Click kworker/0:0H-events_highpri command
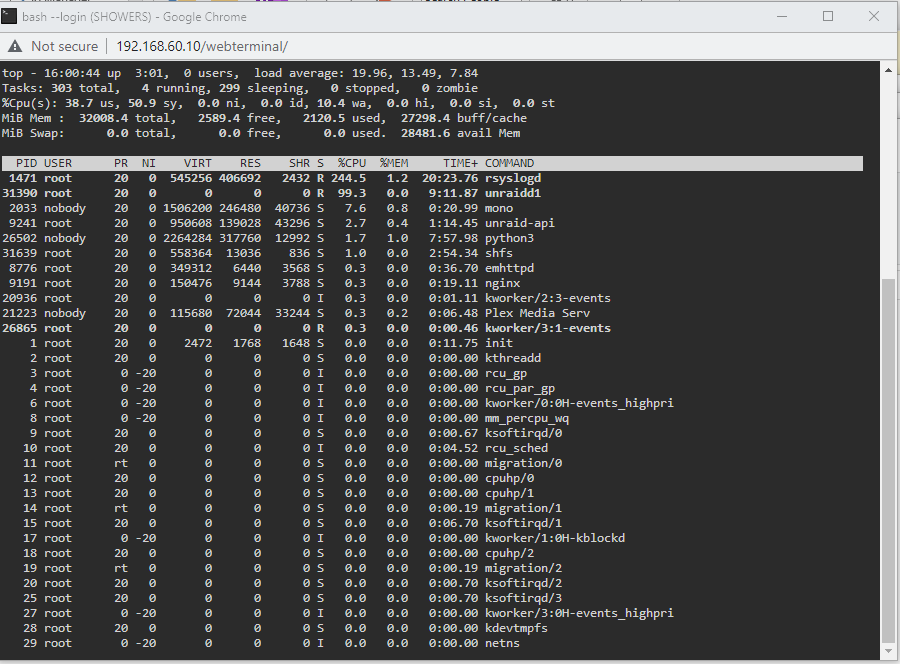The image size is (900, 664). (x=579, y=403)
